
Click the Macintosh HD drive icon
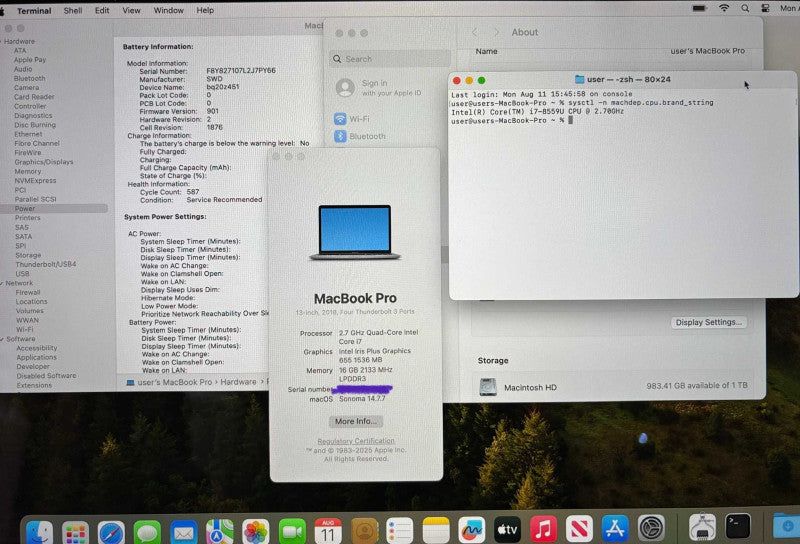(x=488, y=387)
